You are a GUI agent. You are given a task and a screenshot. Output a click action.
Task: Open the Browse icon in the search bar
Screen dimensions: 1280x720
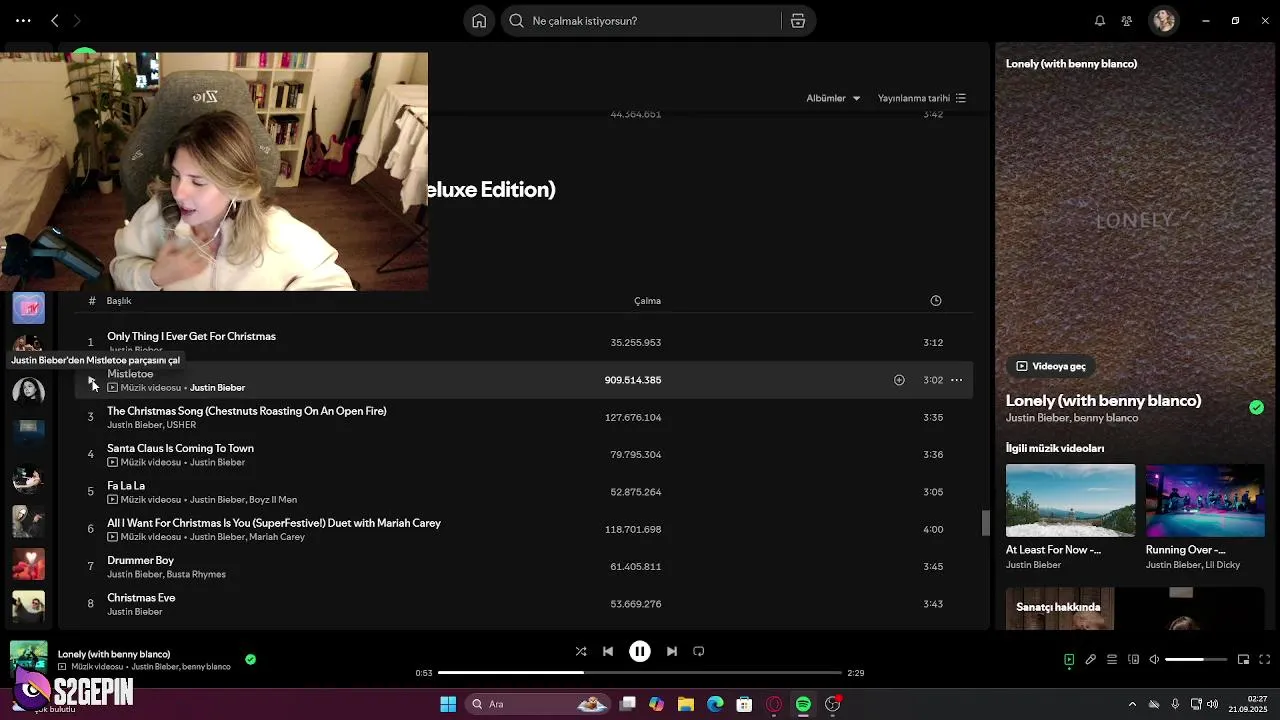coord(798,21)
